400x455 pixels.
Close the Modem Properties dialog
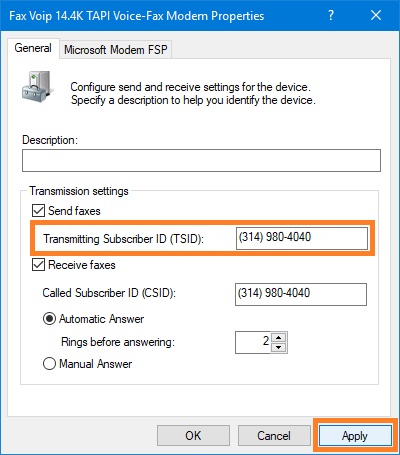pyautogui.click(x=376, y=15)
